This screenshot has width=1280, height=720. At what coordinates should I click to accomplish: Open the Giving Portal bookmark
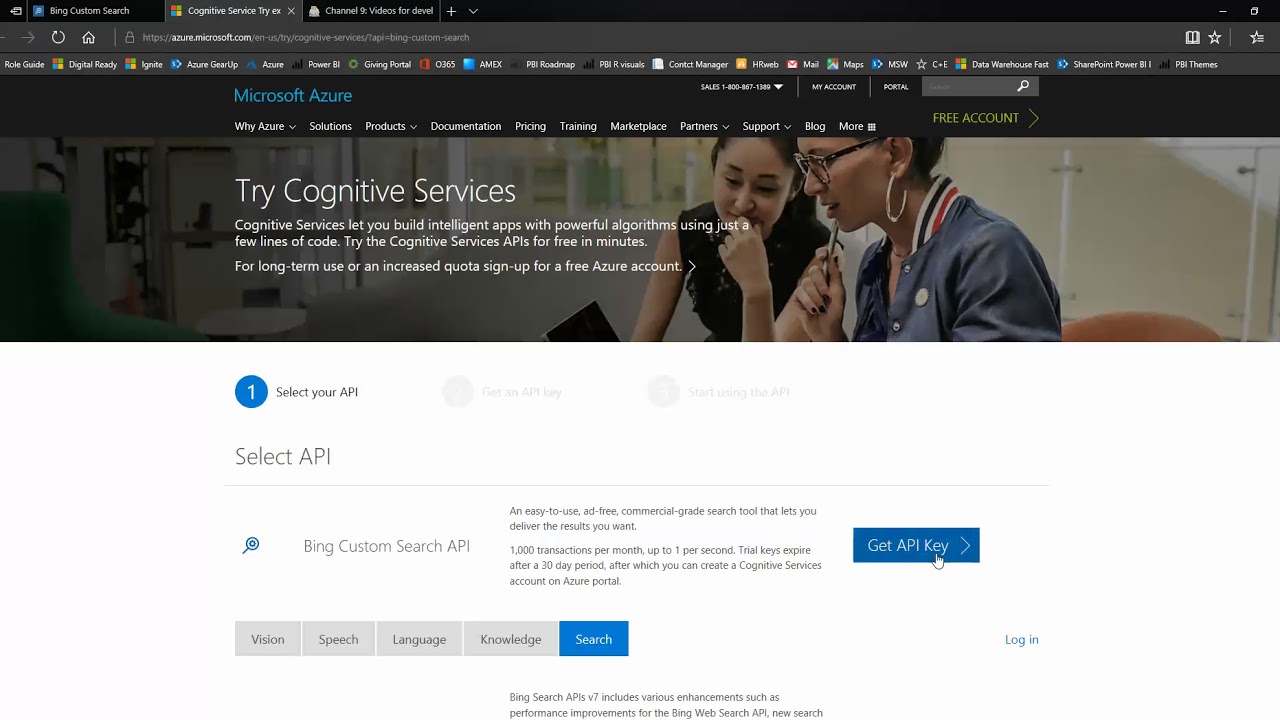tap(380, 64)
